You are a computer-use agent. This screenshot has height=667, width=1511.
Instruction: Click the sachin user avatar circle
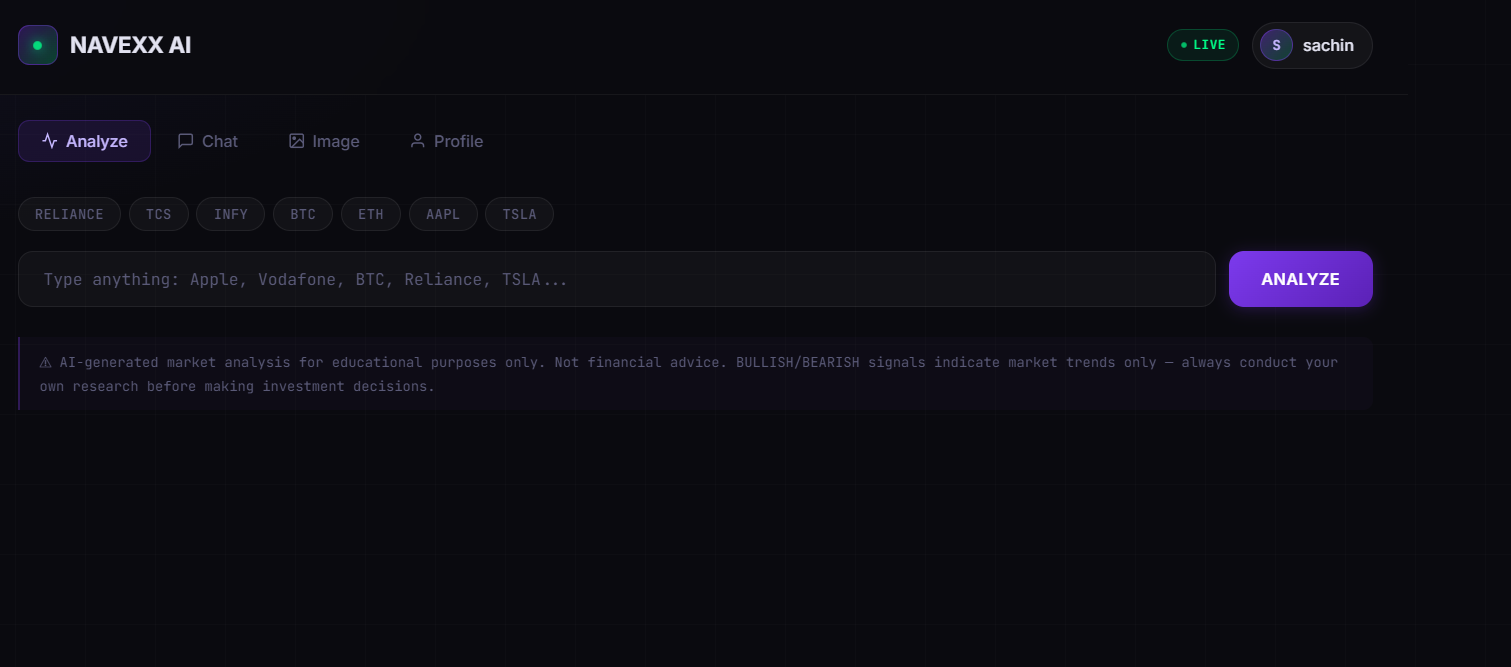point(1276,45)
